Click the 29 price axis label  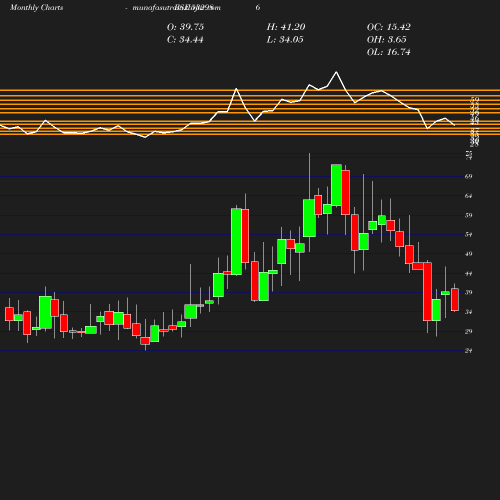coord(468,331)
